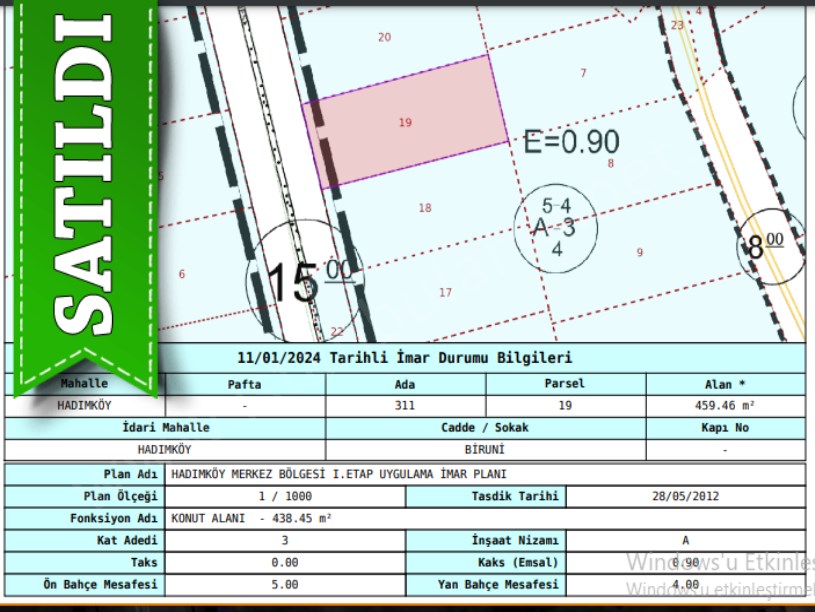
Task: Click the BİRUNİ street name cell
Action: tap(486, 450)
